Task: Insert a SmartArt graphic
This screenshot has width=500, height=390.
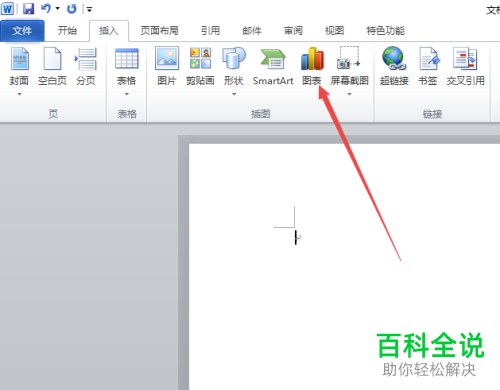Action: point(273,66)
